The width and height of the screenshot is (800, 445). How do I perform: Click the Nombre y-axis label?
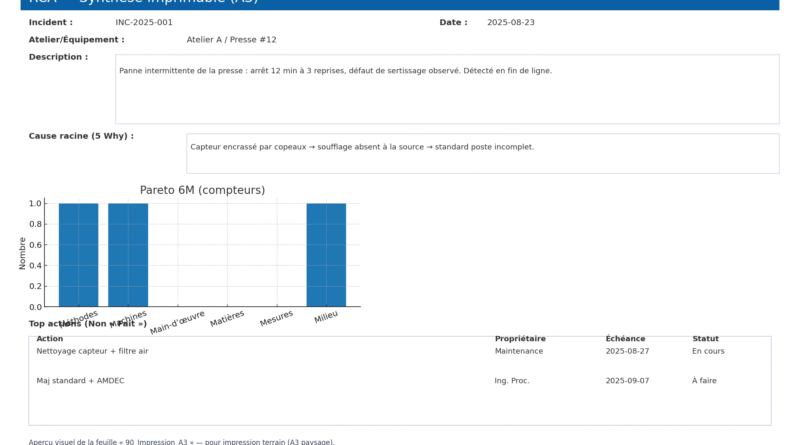click(x=23, y=253)
